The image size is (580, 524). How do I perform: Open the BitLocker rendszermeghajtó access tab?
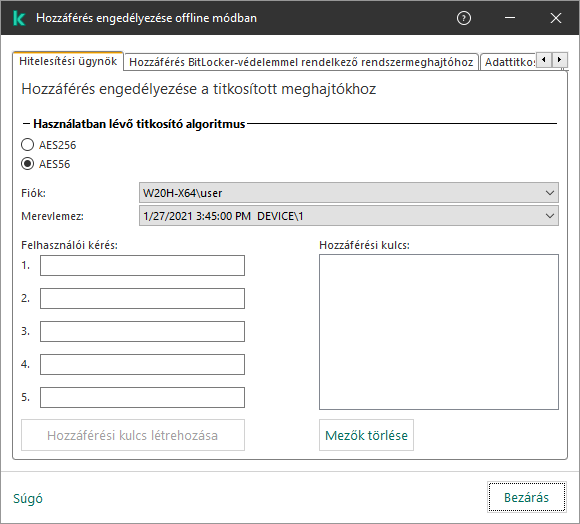pyautogui.click(x=301, y=62)
